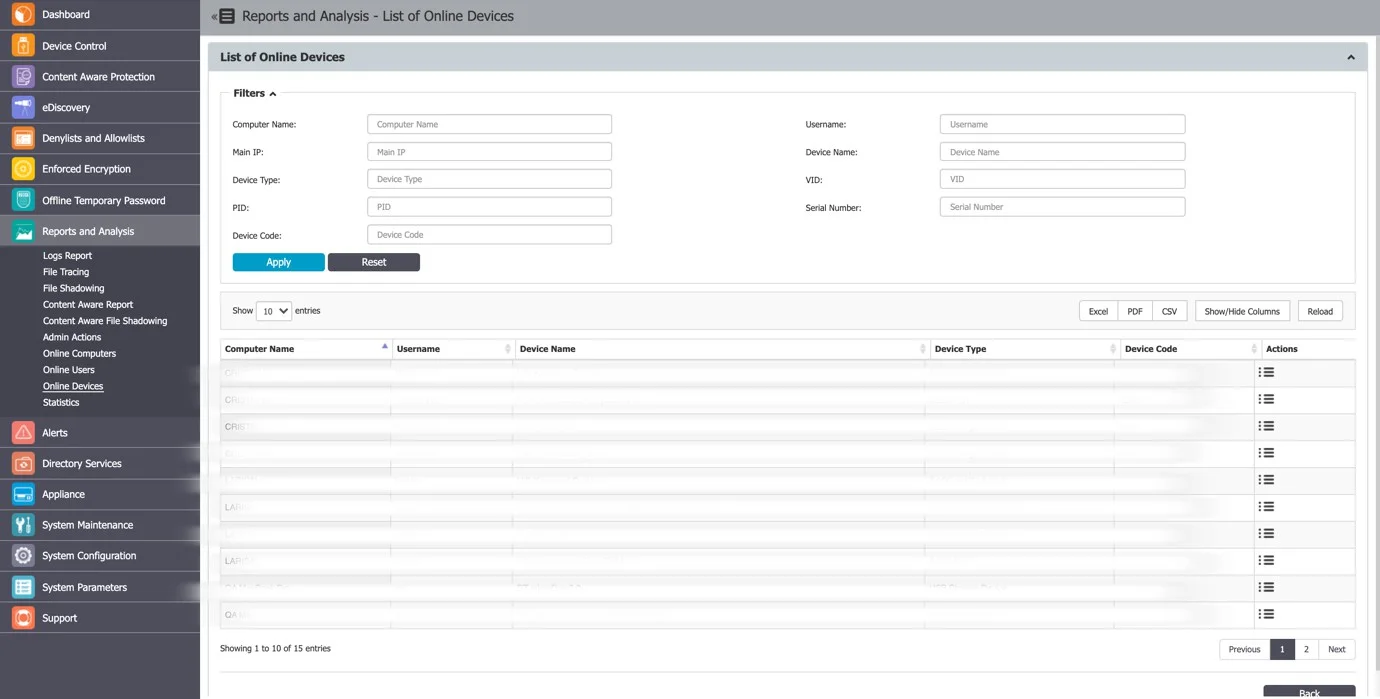
Task: Open the Enforced Encryption icon
Action: click(23, 169)
